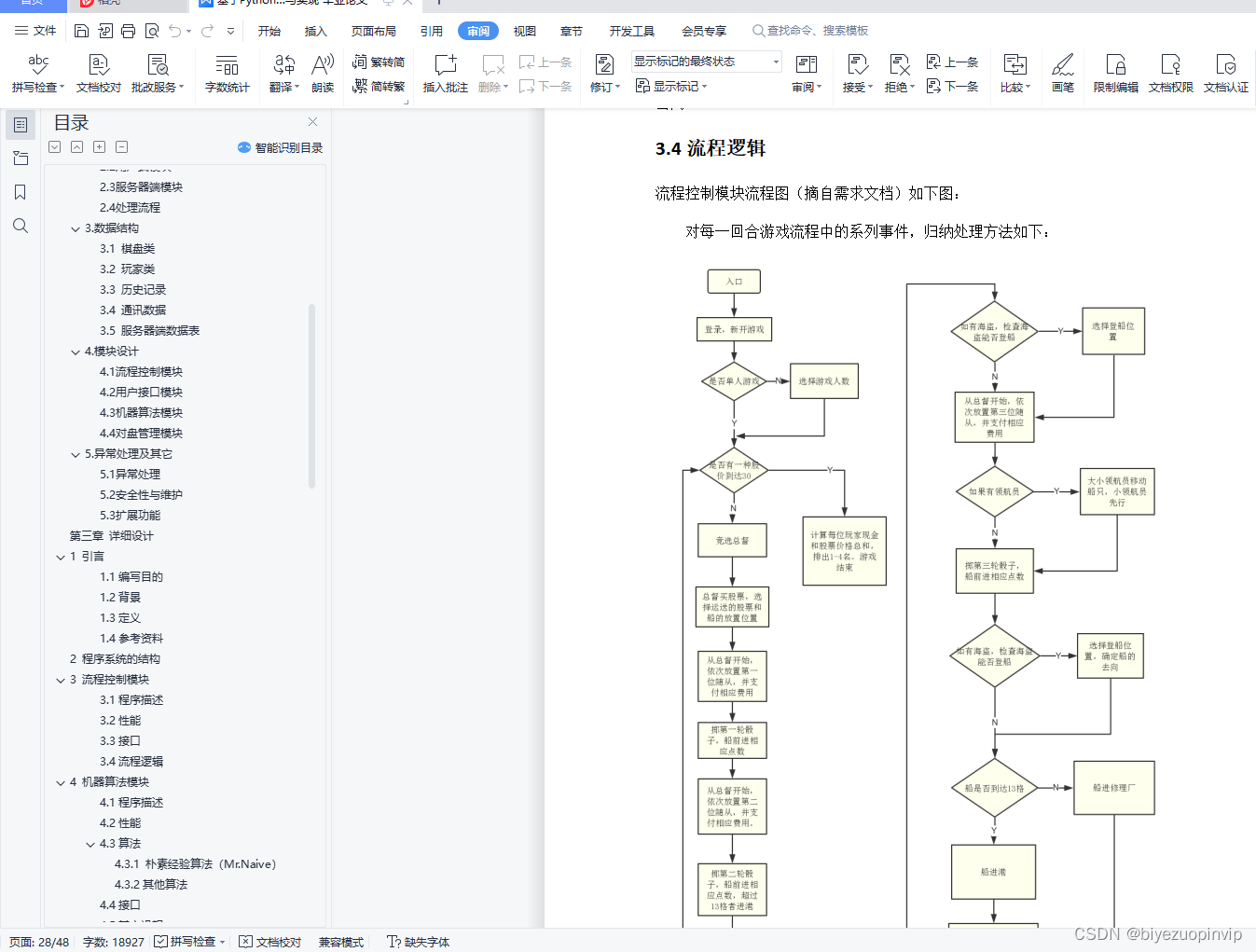Click 智能识别目录 button
The width and height of the screenshot is (1256, 952).
coord(280,147)
